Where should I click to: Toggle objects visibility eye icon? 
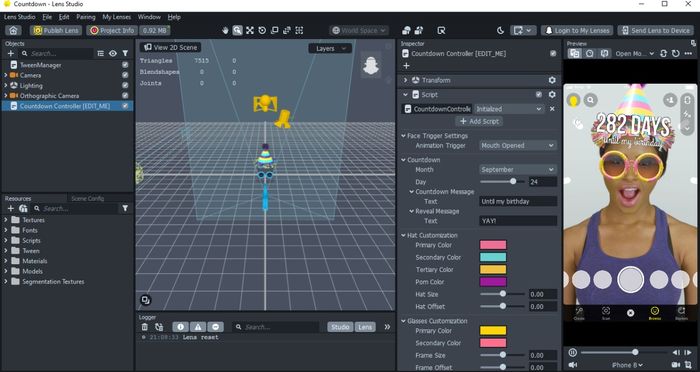113,54
